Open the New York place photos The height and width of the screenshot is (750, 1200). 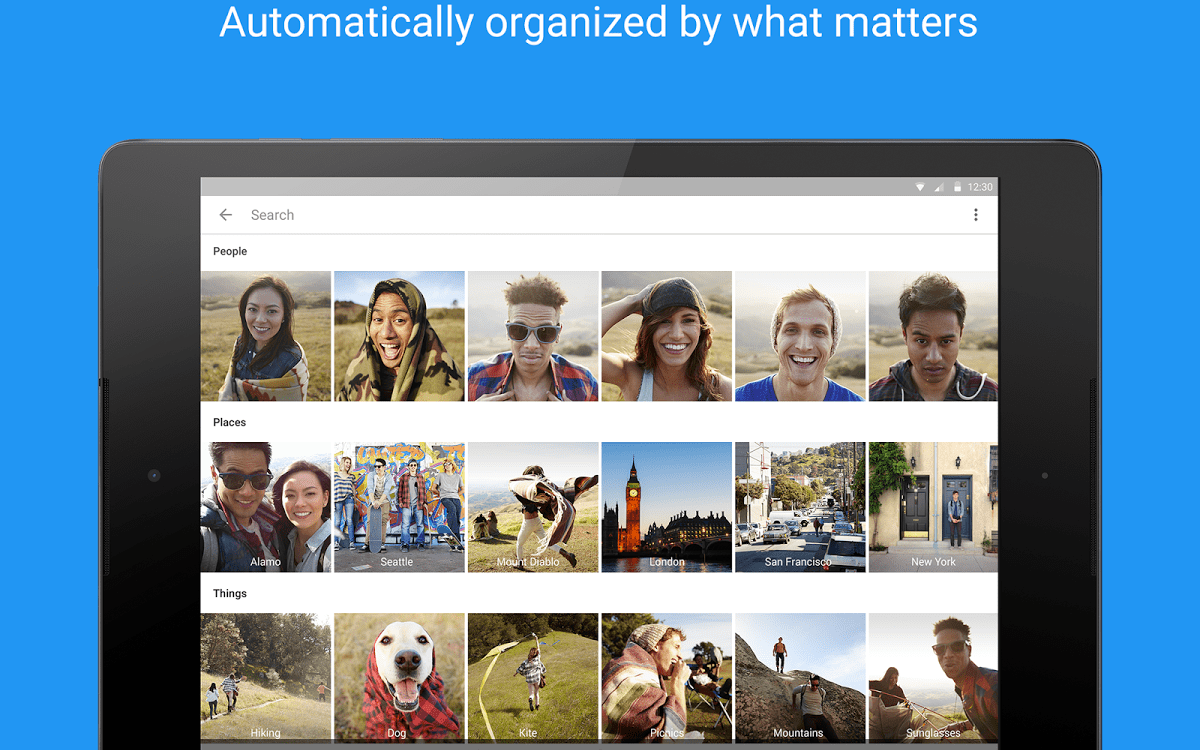click(933, 507)
